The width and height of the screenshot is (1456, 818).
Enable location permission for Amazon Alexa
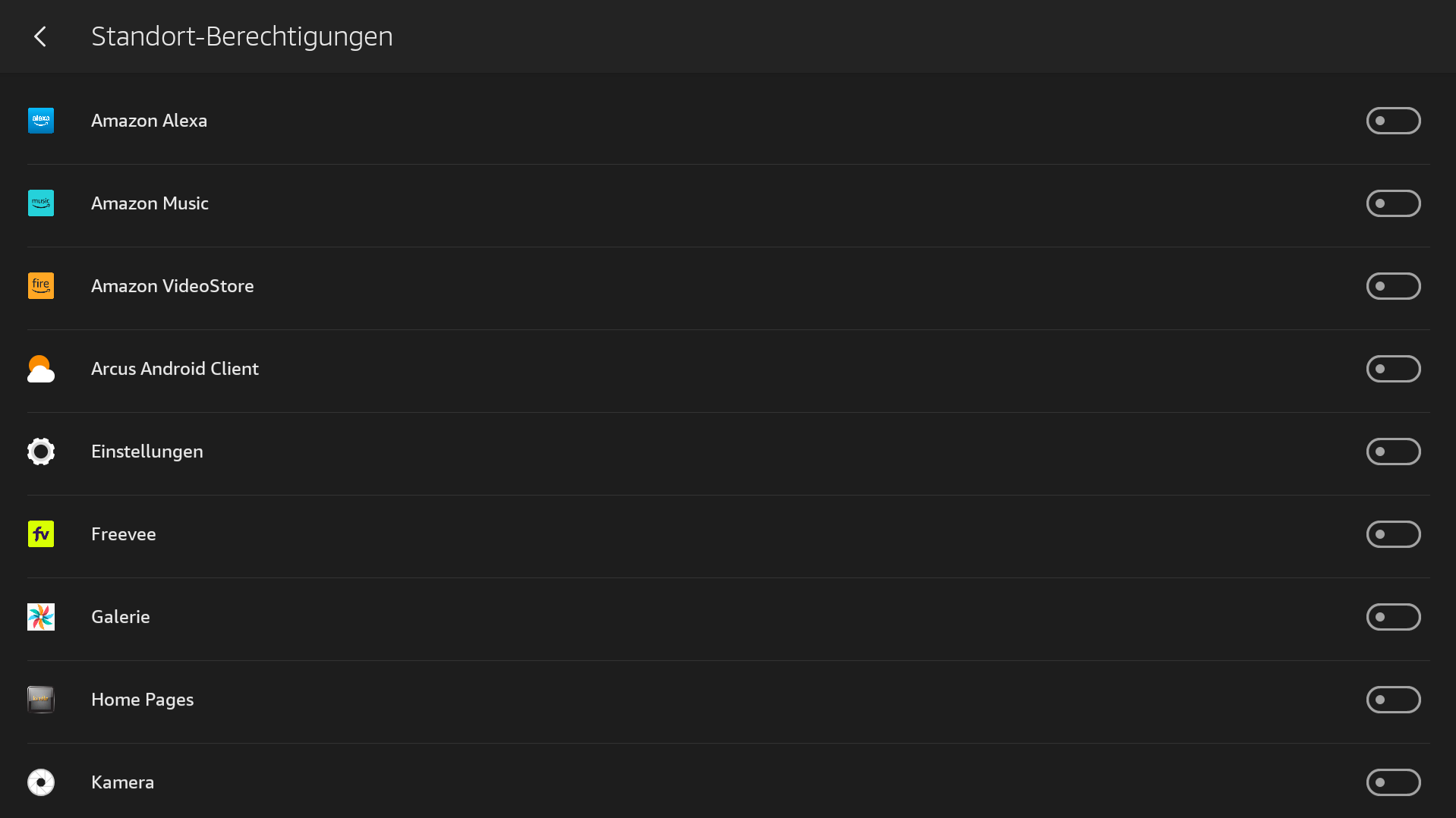pyautogui.click(x=1393, y=121)
